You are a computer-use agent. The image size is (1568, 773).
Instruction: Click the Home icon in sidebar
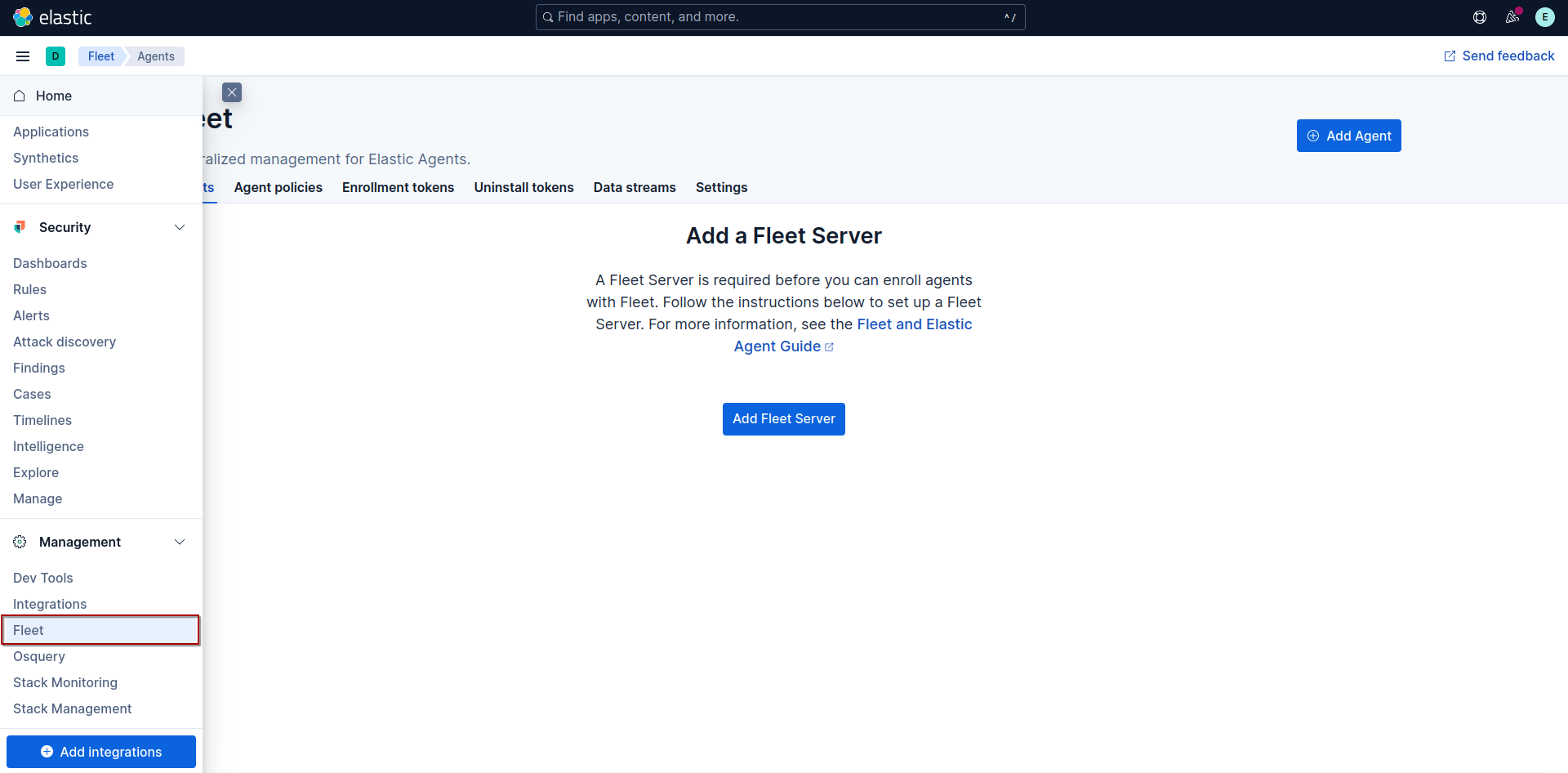coord(20,96)
